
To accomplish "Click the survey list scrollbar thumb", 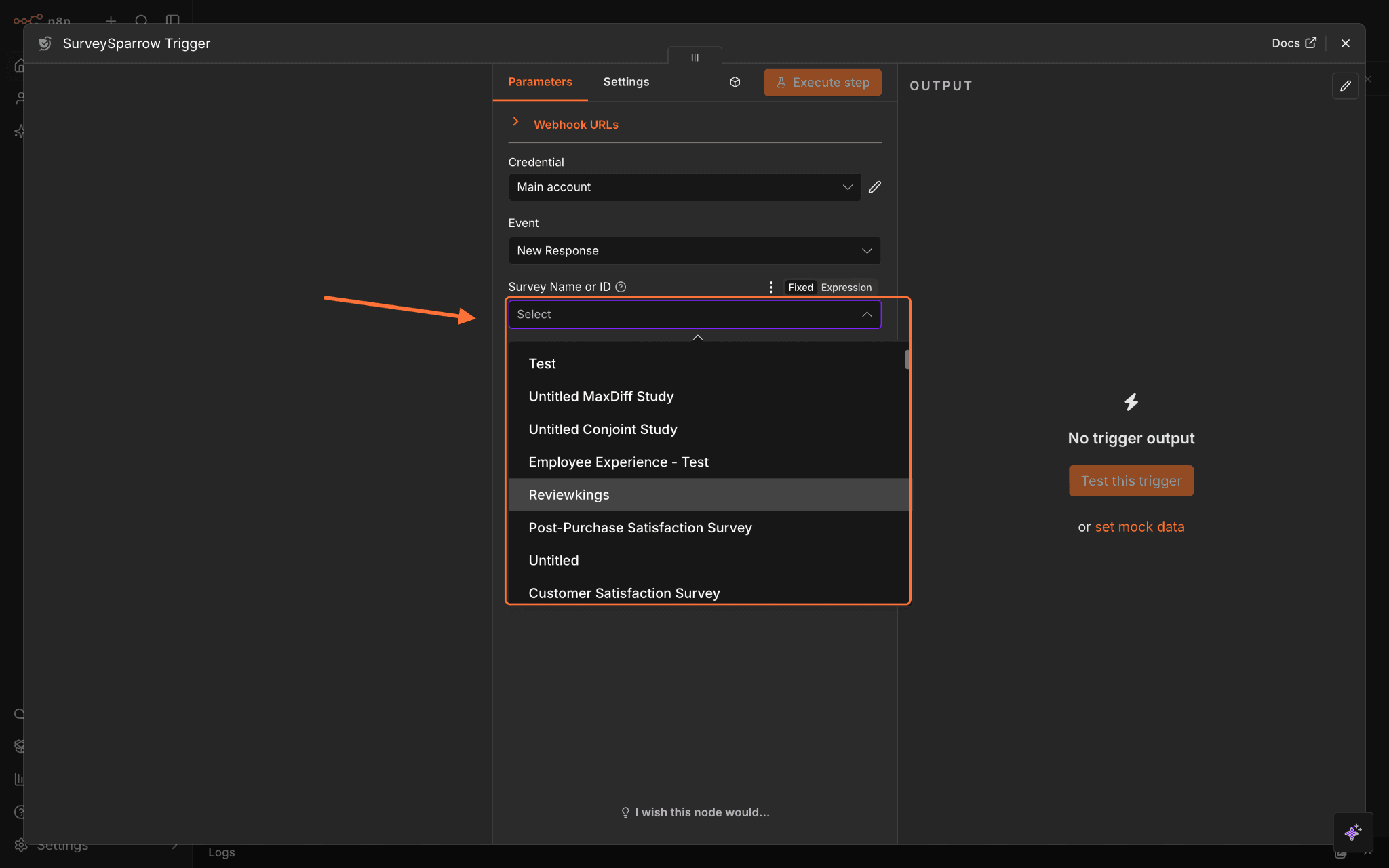I will [907, 359].
